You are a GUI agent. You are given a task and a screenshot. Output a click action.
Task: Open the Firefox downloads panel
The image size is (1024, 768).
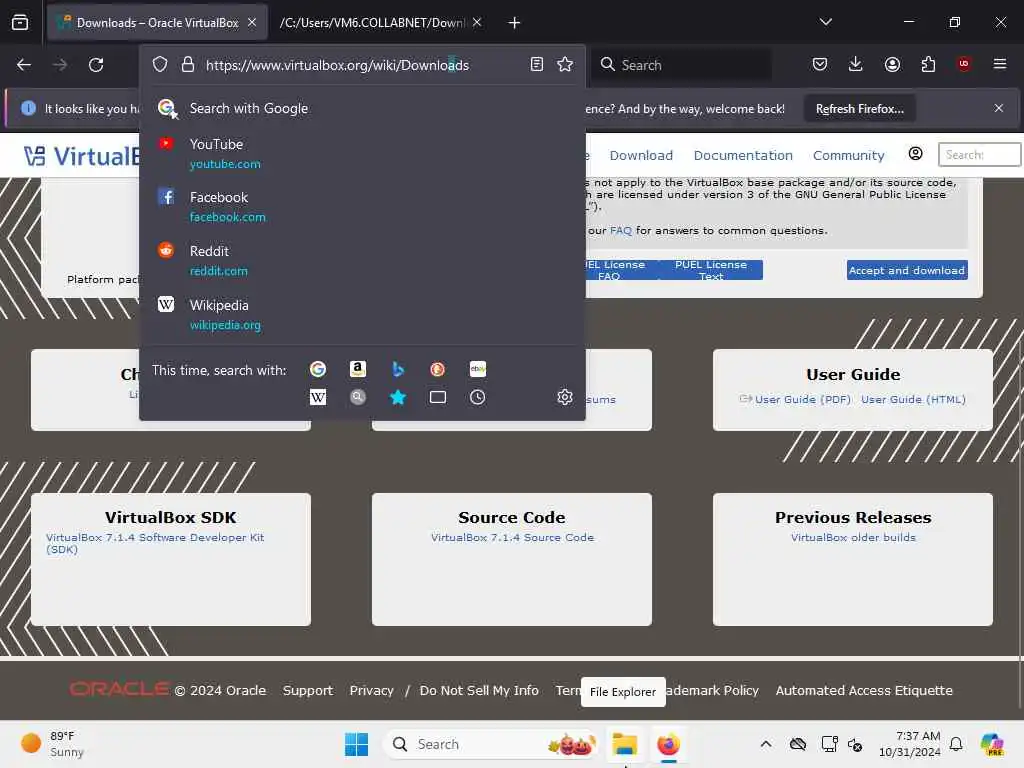(856, 64)
